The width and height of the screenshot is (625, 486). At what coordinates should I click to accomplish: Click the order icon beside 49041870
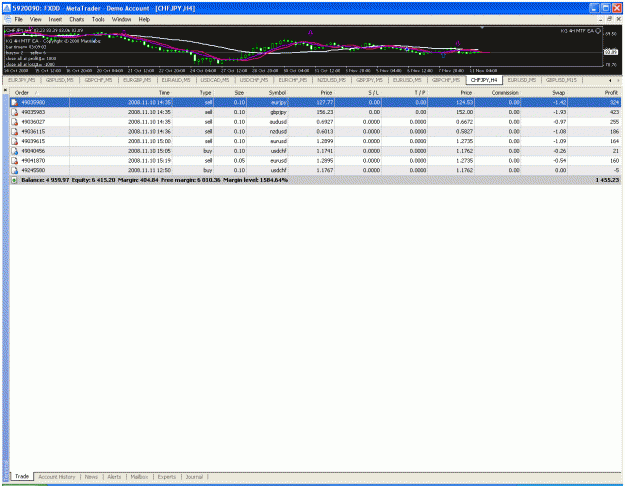tap(14, 161)
